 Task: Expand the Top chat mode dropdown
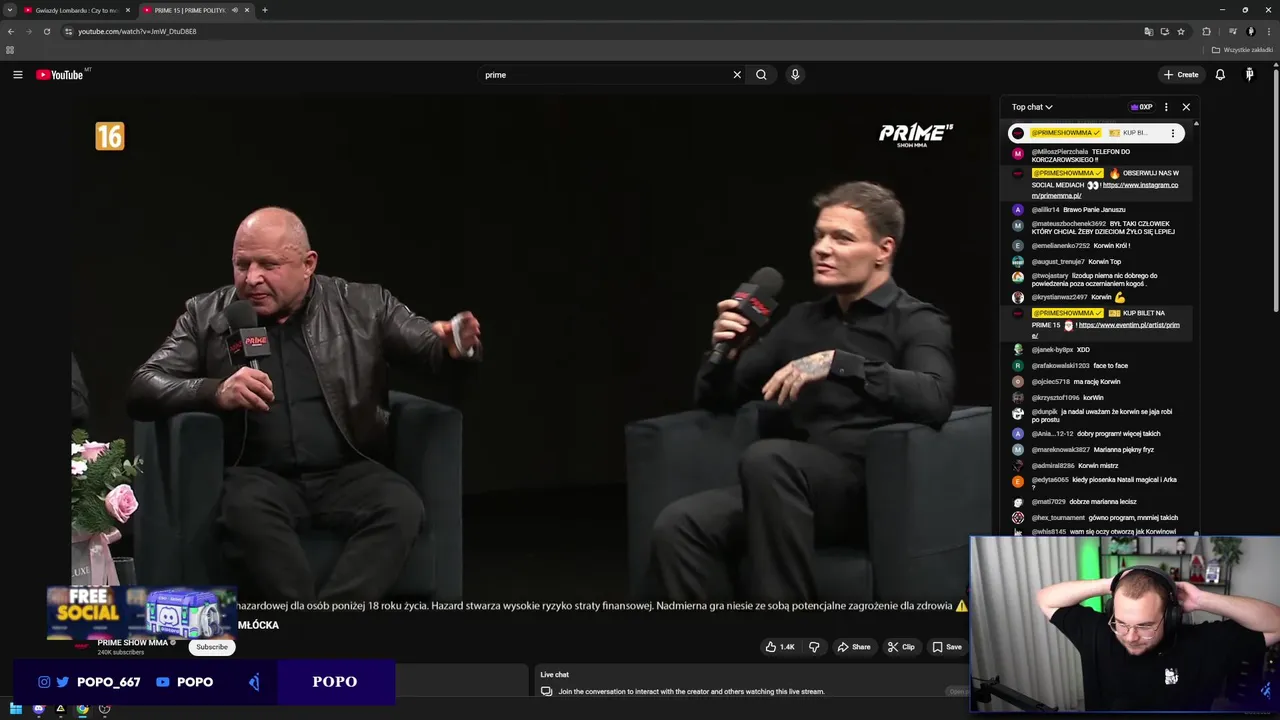pyautogui.click(x=1032, y=107)
